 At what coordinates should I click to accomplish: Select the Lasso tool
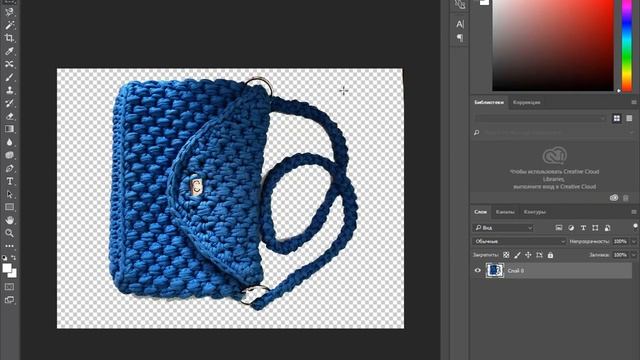(9, 12)
